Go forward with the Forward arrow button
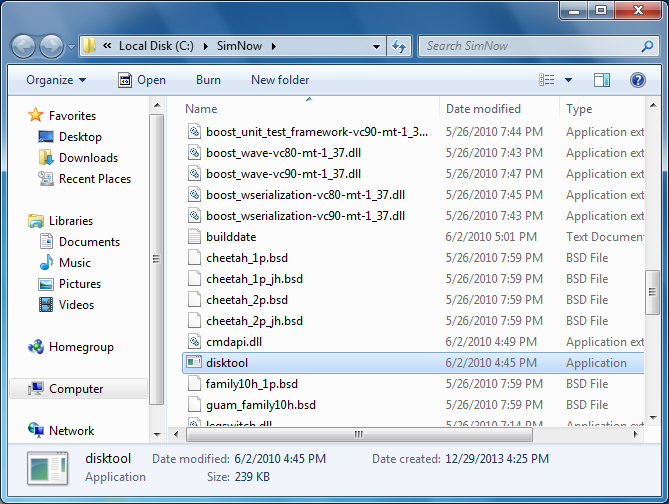Viewport: 669px width, 504px height. (x=51, y=46)
